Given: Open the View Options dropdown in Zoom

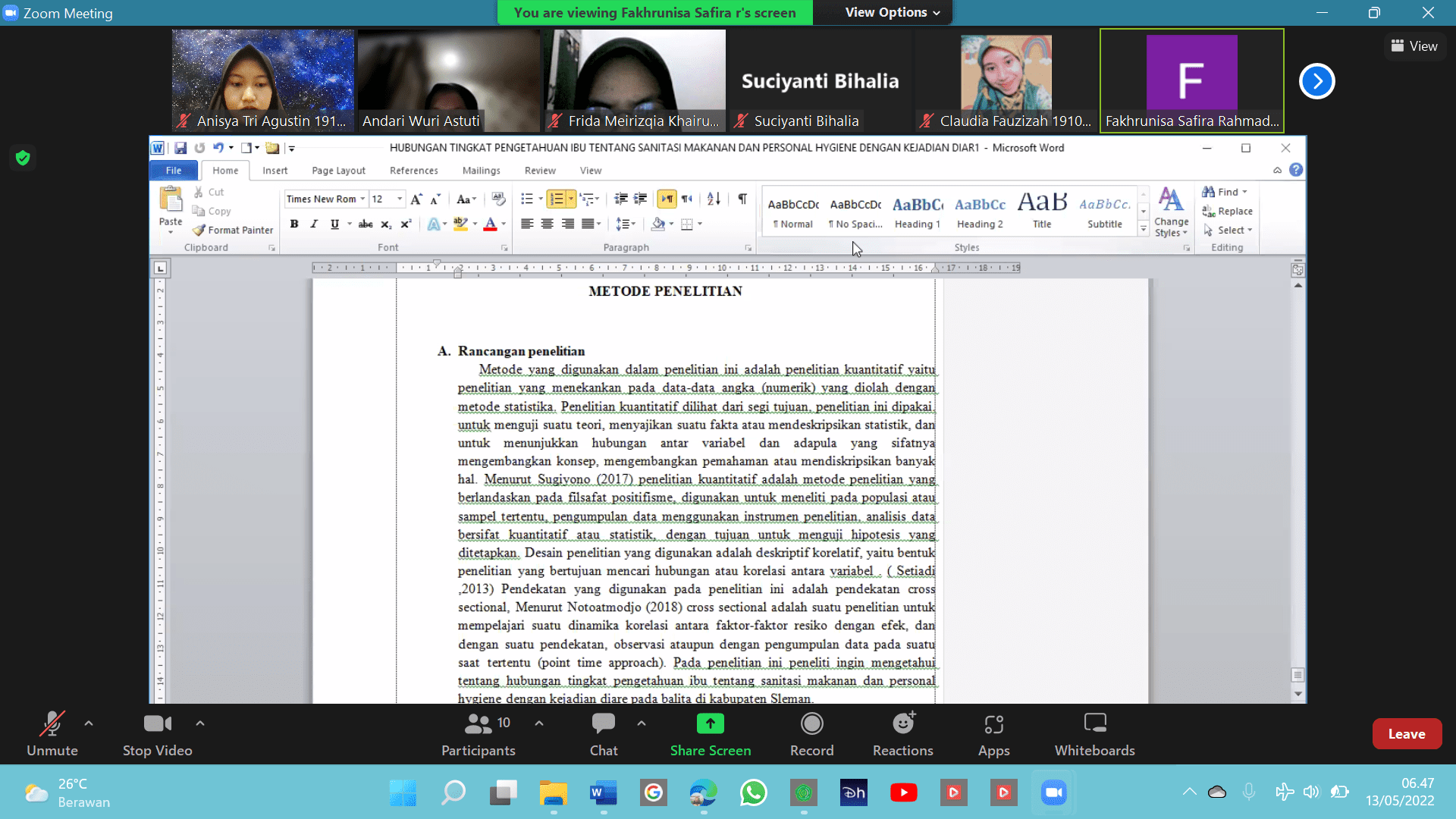Looking at the screenshot, I should point(893,12).
